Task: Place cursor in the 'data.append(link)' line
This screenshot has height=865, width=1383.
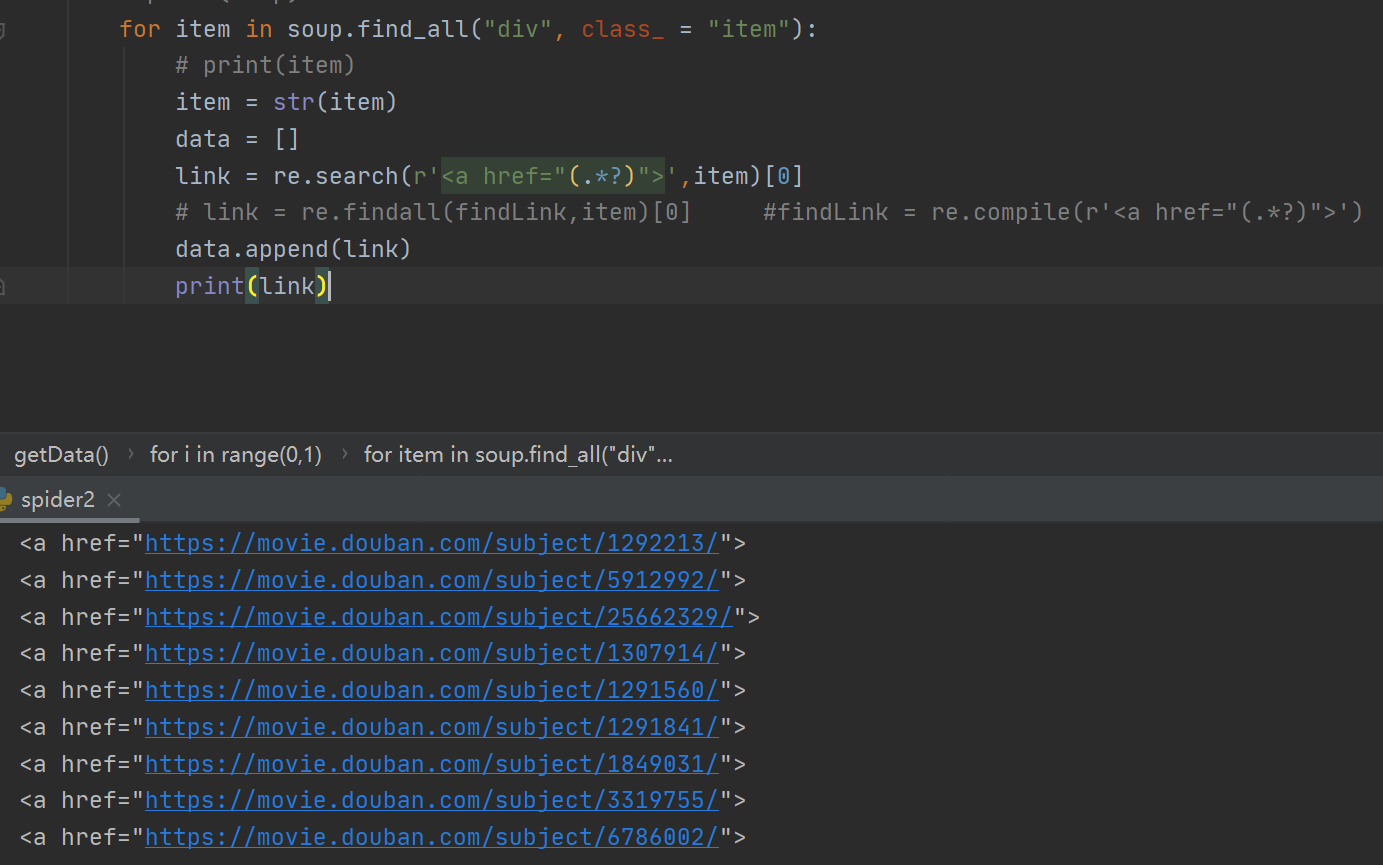Action: coord(293,249)
